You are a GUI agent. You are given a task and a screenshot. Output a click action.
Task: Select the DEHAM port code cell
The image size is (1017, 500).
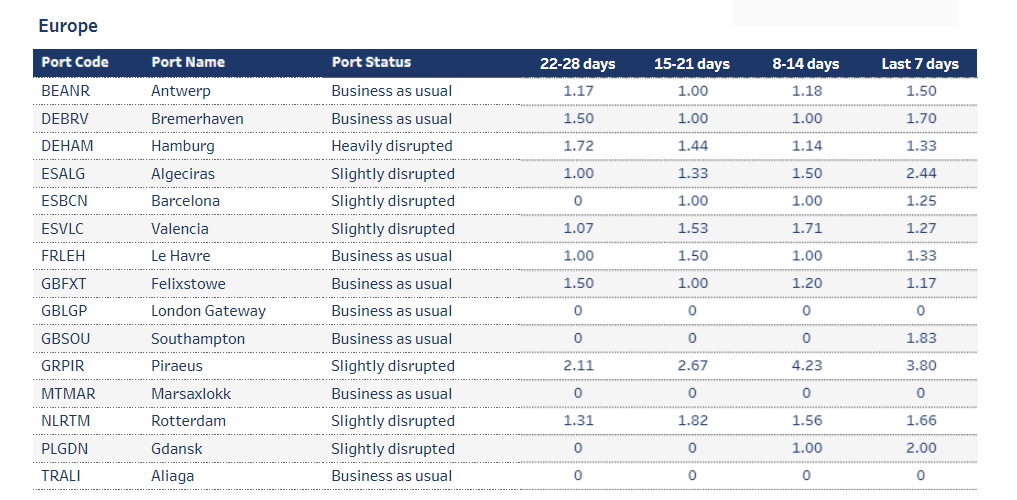(x=67, y=146)
